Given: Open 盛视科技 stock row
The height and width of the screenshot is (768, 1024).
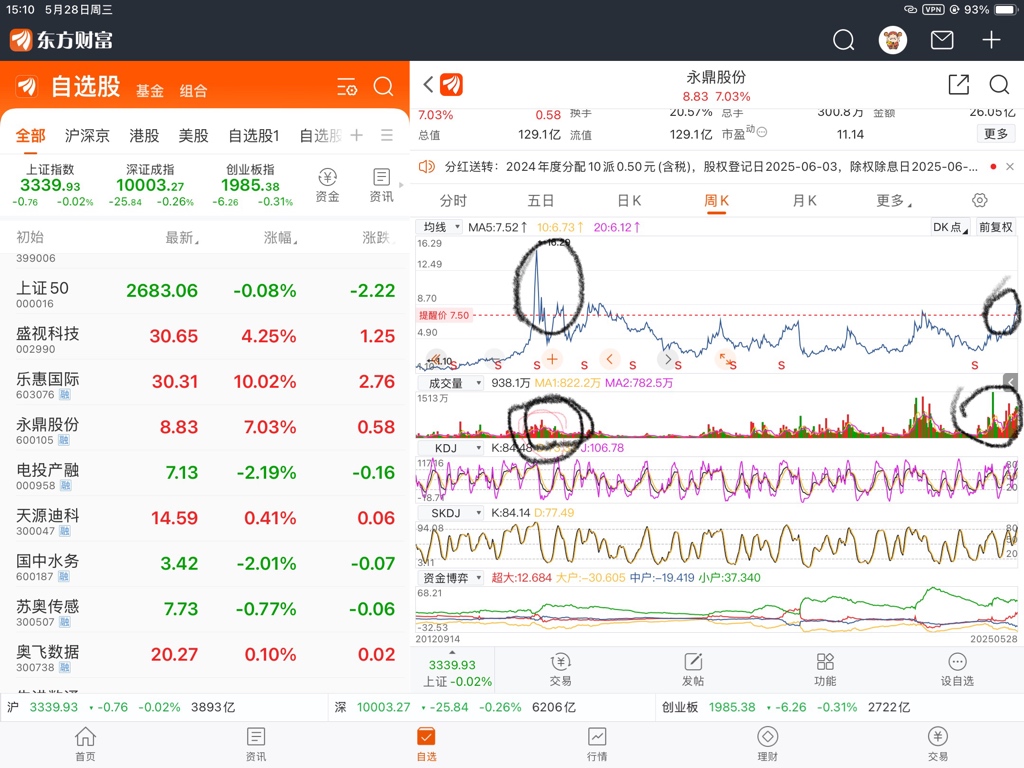Looking at the screenshot, I should point(204,338).
